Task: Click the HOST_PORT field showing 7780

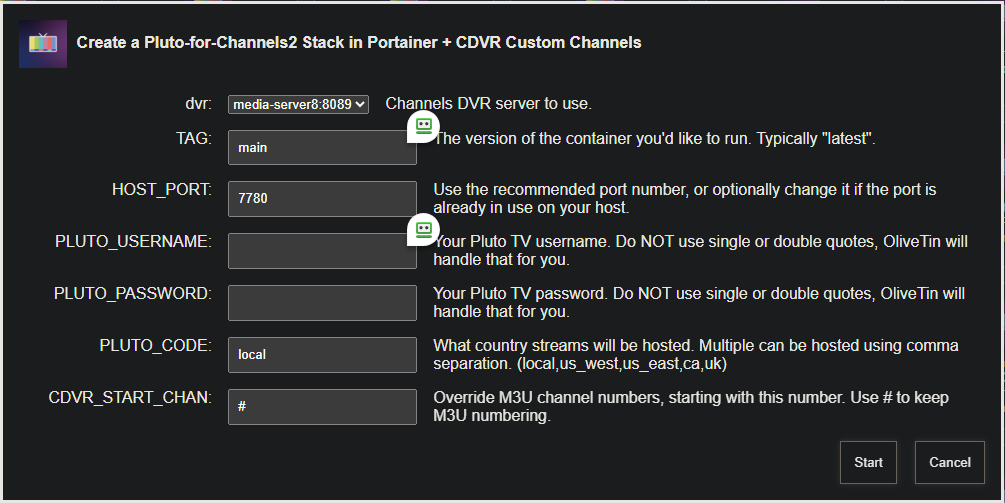Action: [322, 199]
